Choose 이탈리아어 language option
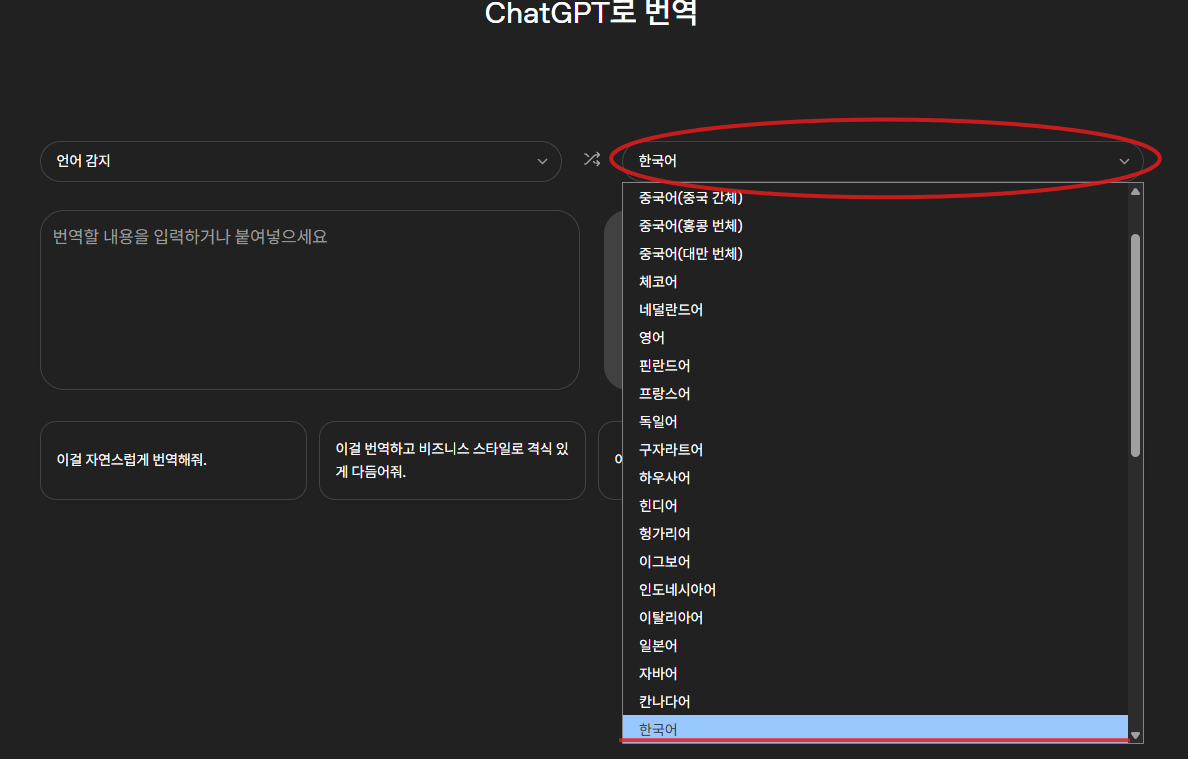This screenshot has height=759, width=1188. tap(875, 618)
